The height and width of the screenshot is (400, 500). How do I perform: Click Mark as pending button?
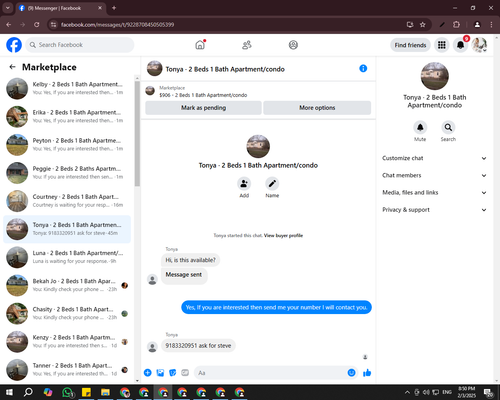[203, 108]
